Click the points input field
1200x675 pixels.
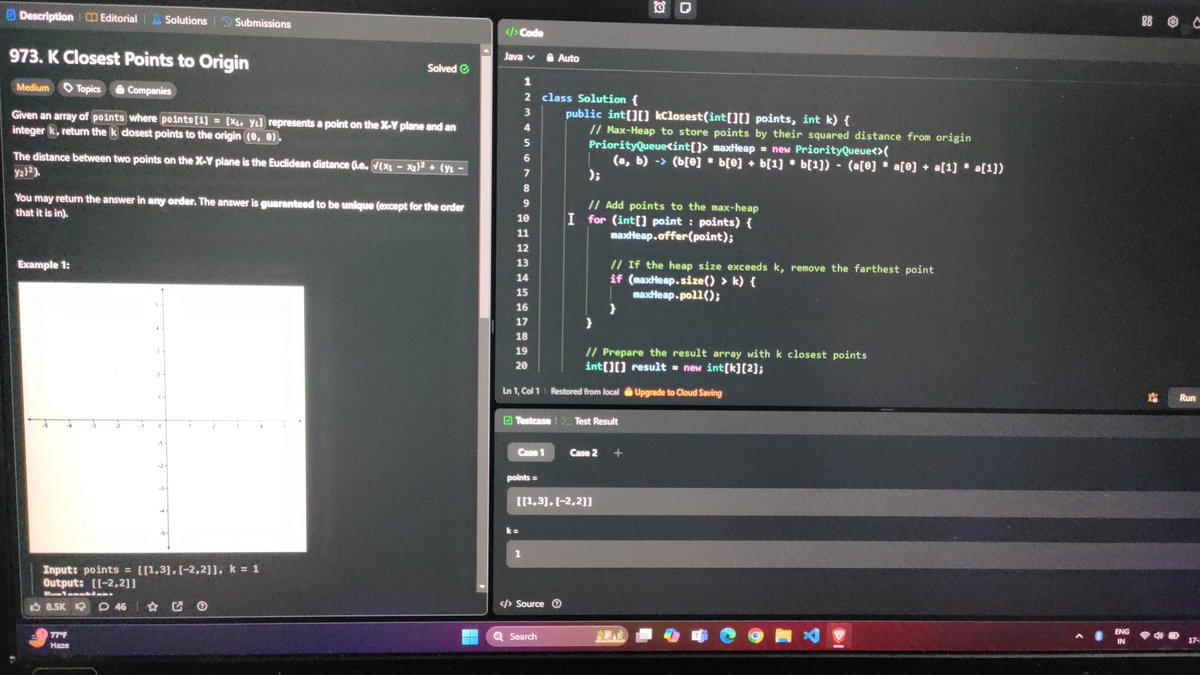[x=853, y=502]
